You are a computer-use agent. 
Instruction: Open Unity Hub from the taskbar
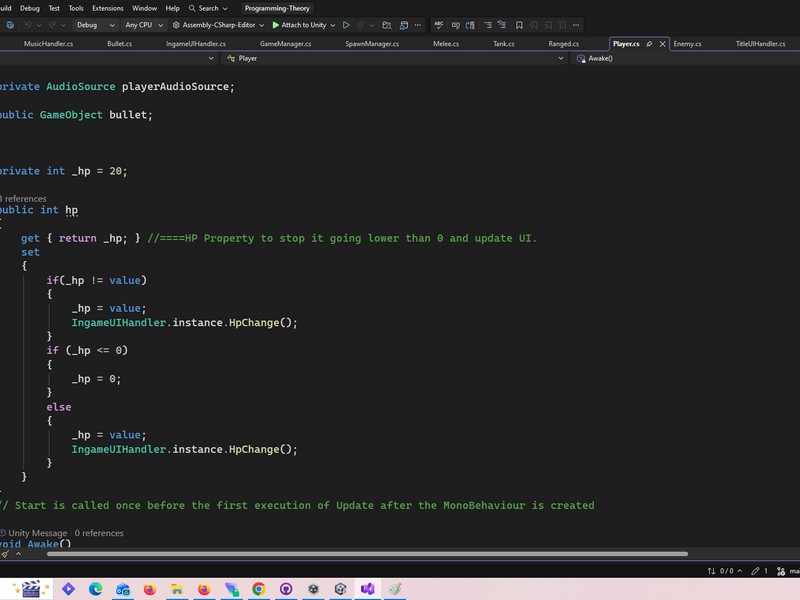coord(313,589)
